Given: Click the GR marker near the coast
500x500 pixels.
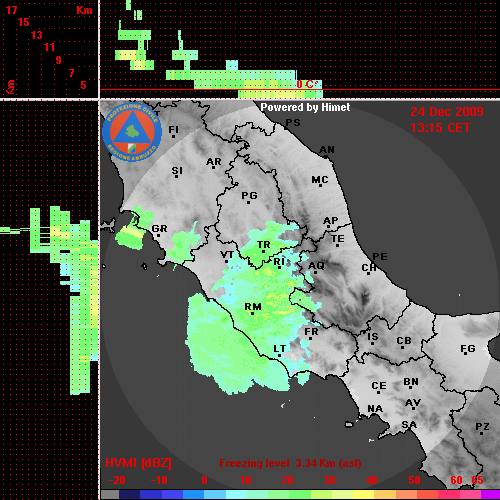Looking at the screenshot, I should pos(159,229).
